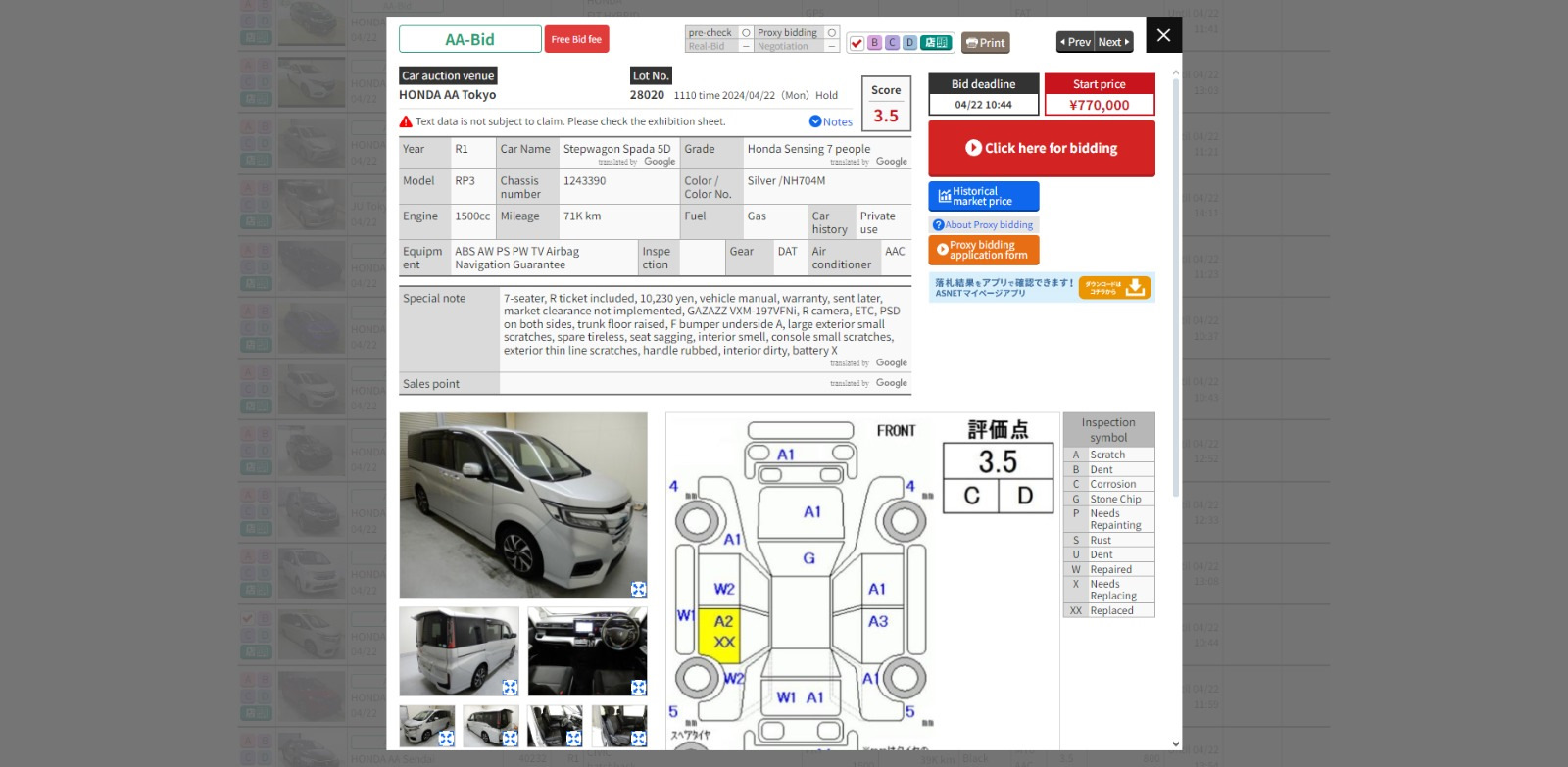Open Historical market price
The image size is (1568, 767).
click(x=983, y=196)
